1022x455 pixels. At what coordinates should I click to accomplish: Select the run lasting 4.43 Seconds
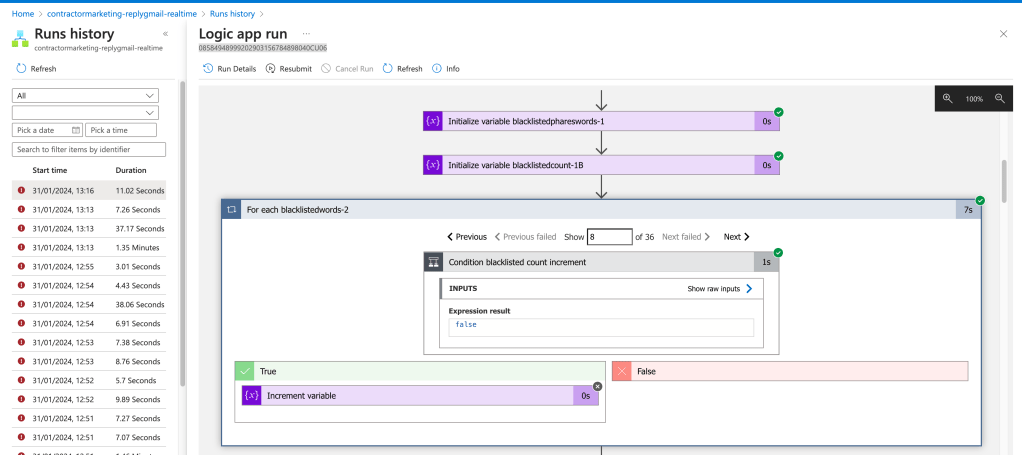(89, 286)
